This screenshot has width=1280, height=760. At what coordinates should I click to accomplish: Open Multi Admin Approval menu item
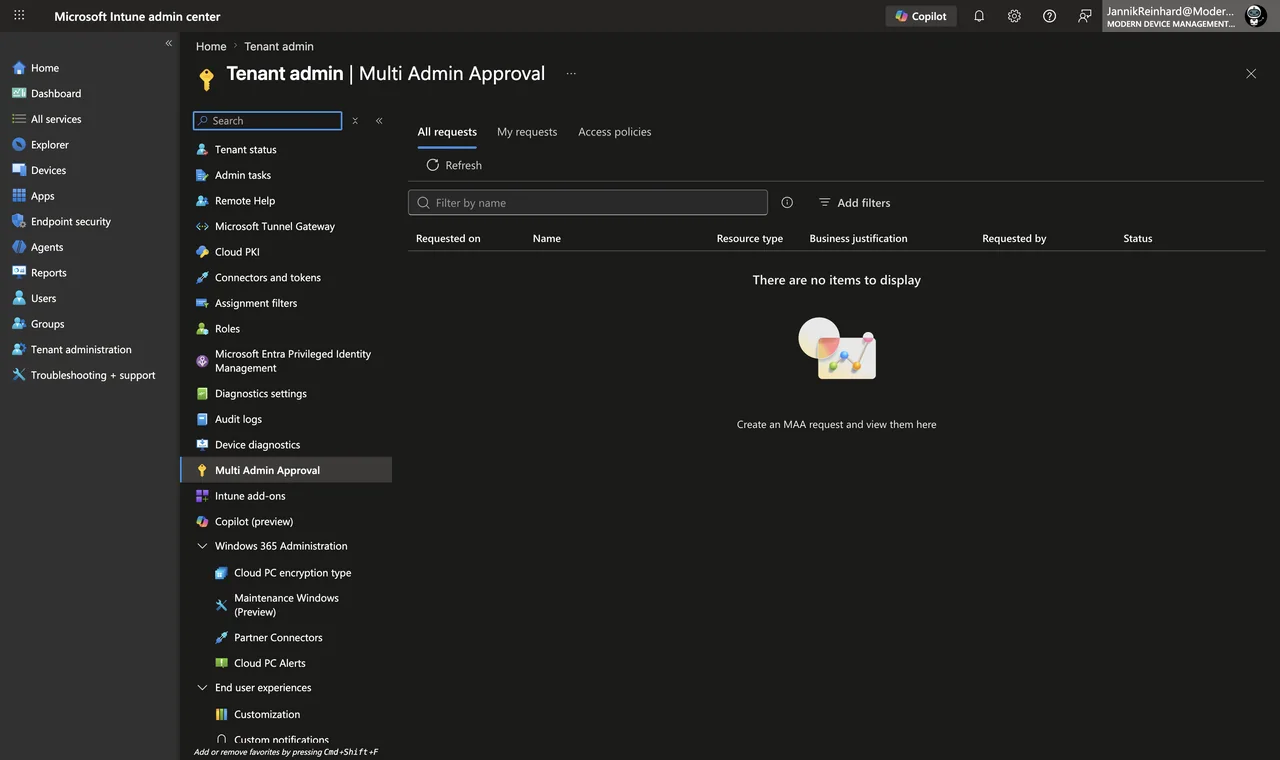click(286, 470)
